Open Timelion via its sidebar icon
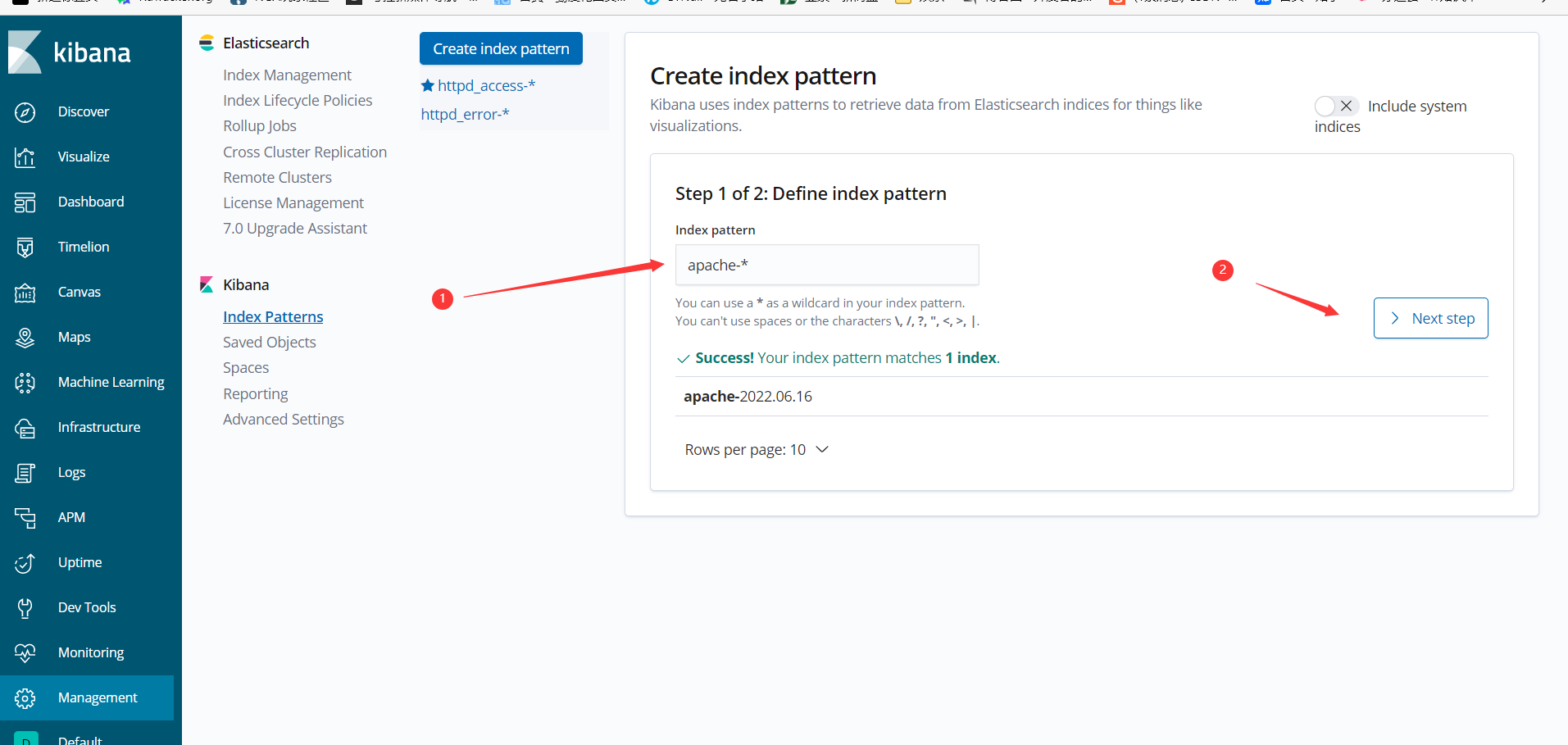Image resolution: width=1568 pixels, height=745 pixels. [25, 248]
